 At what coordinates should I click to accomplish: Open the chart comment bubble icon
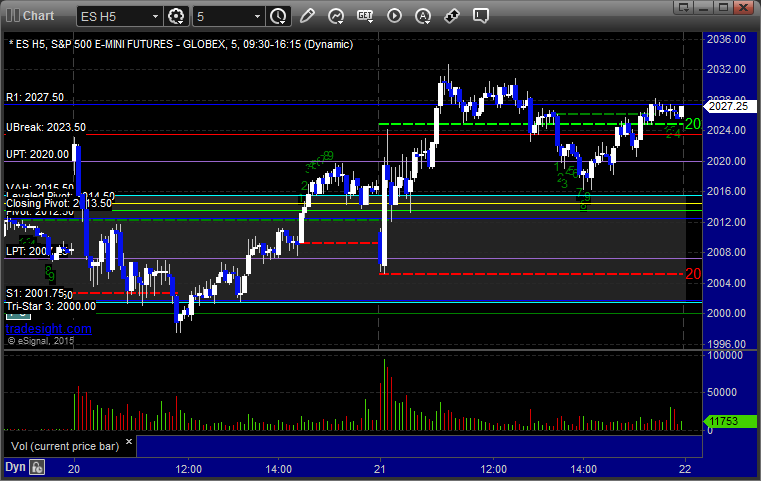[481, 16]
